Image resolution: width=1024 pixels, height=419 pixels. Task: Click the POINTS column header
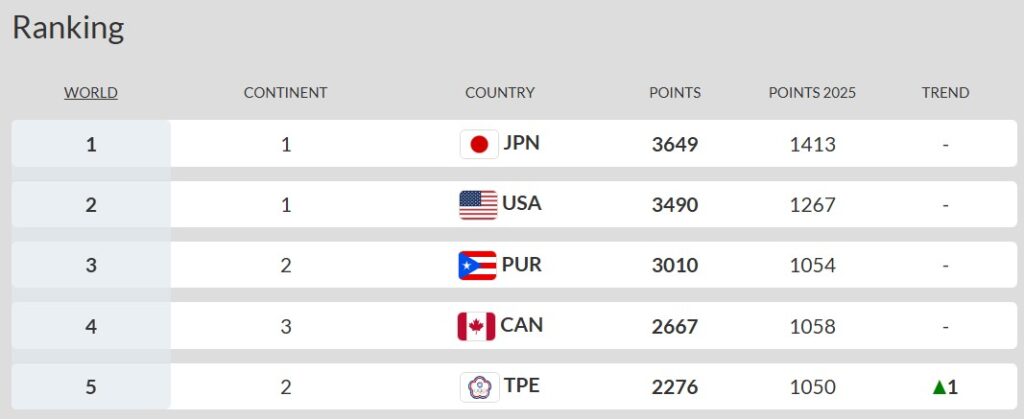[x=675, y=93]
